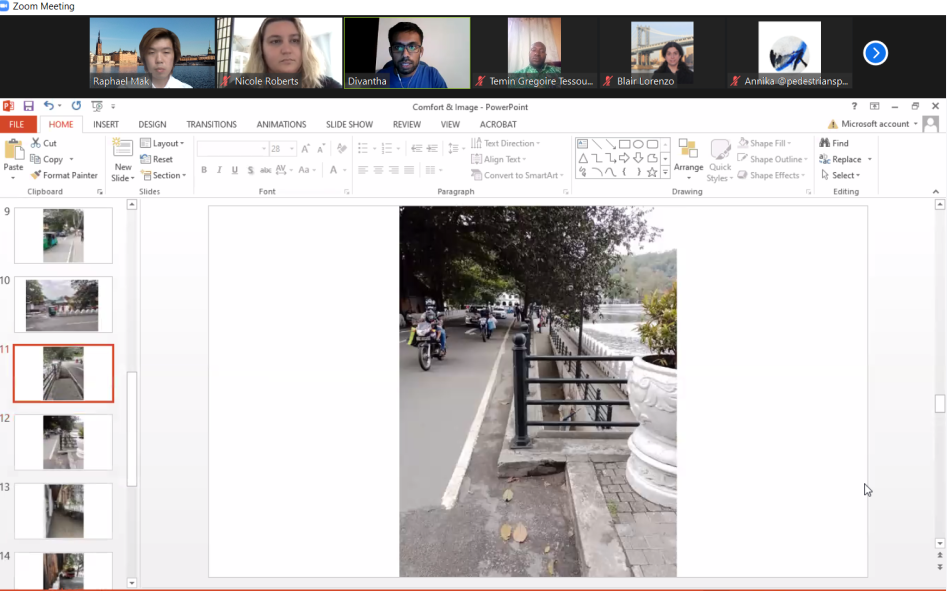Viewport: 949px width, 591px height.
Task: Click the Reset slide button
Action: click(x=157, y=159)
